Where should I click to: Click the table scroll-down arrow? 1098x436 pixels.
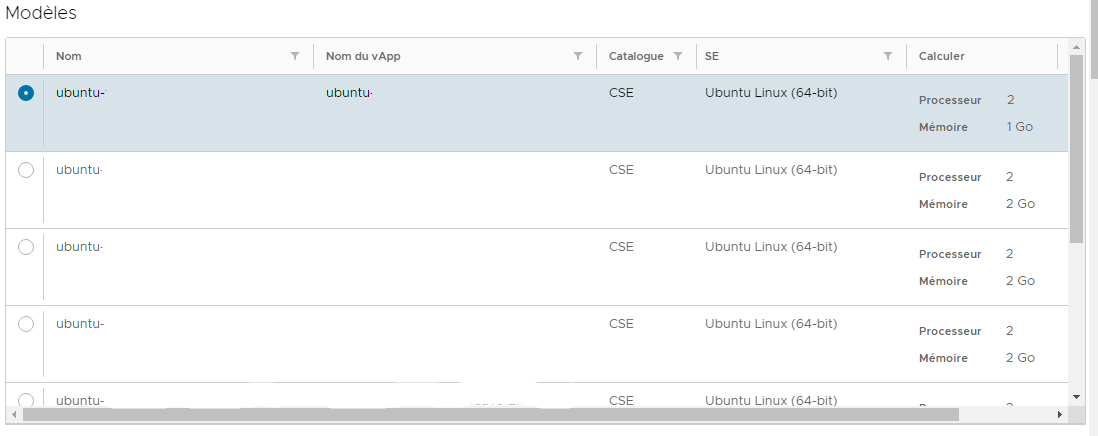1076,397
